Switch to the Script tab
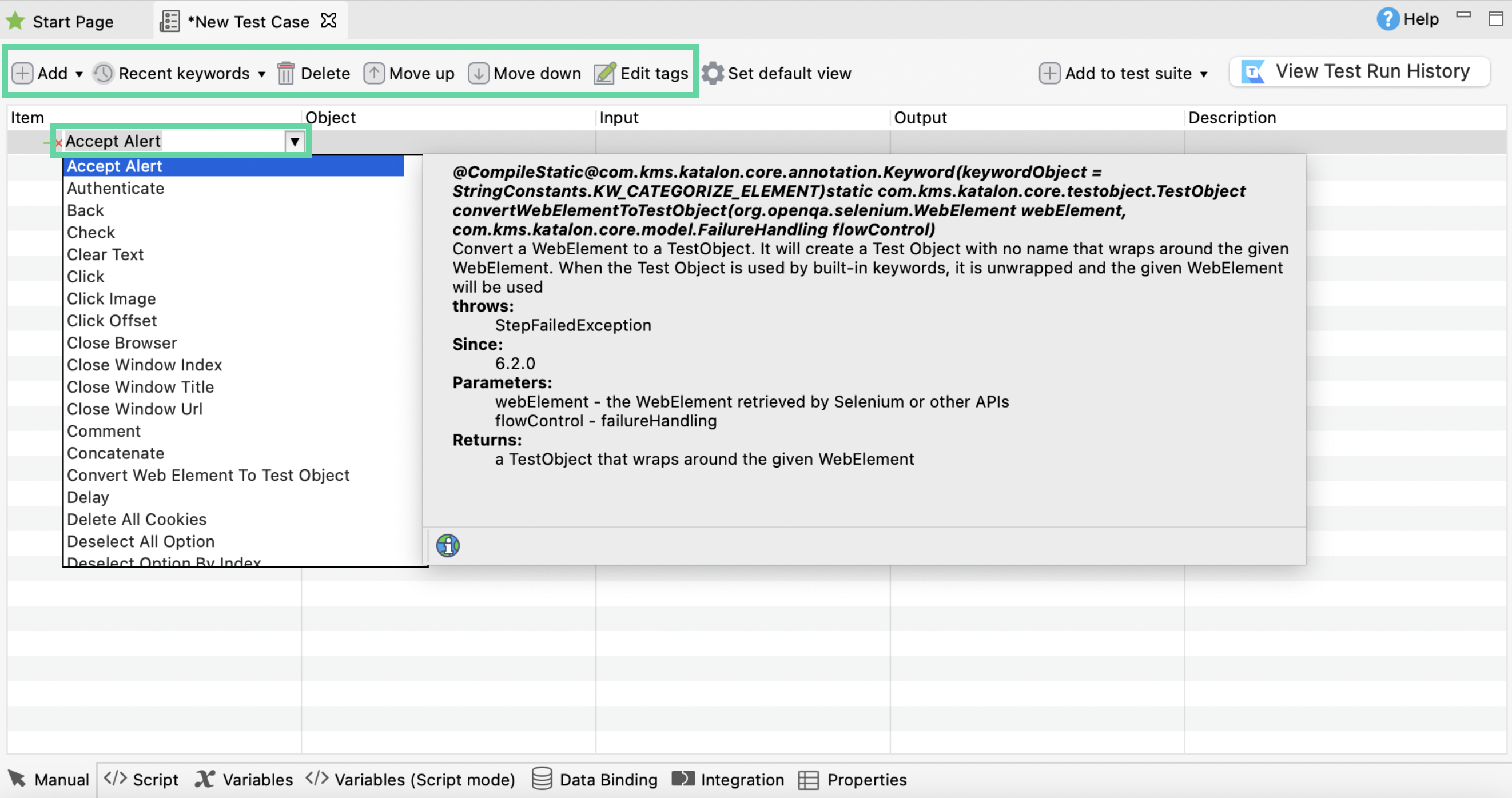1512x798 pixels. [x=144, y=779]
